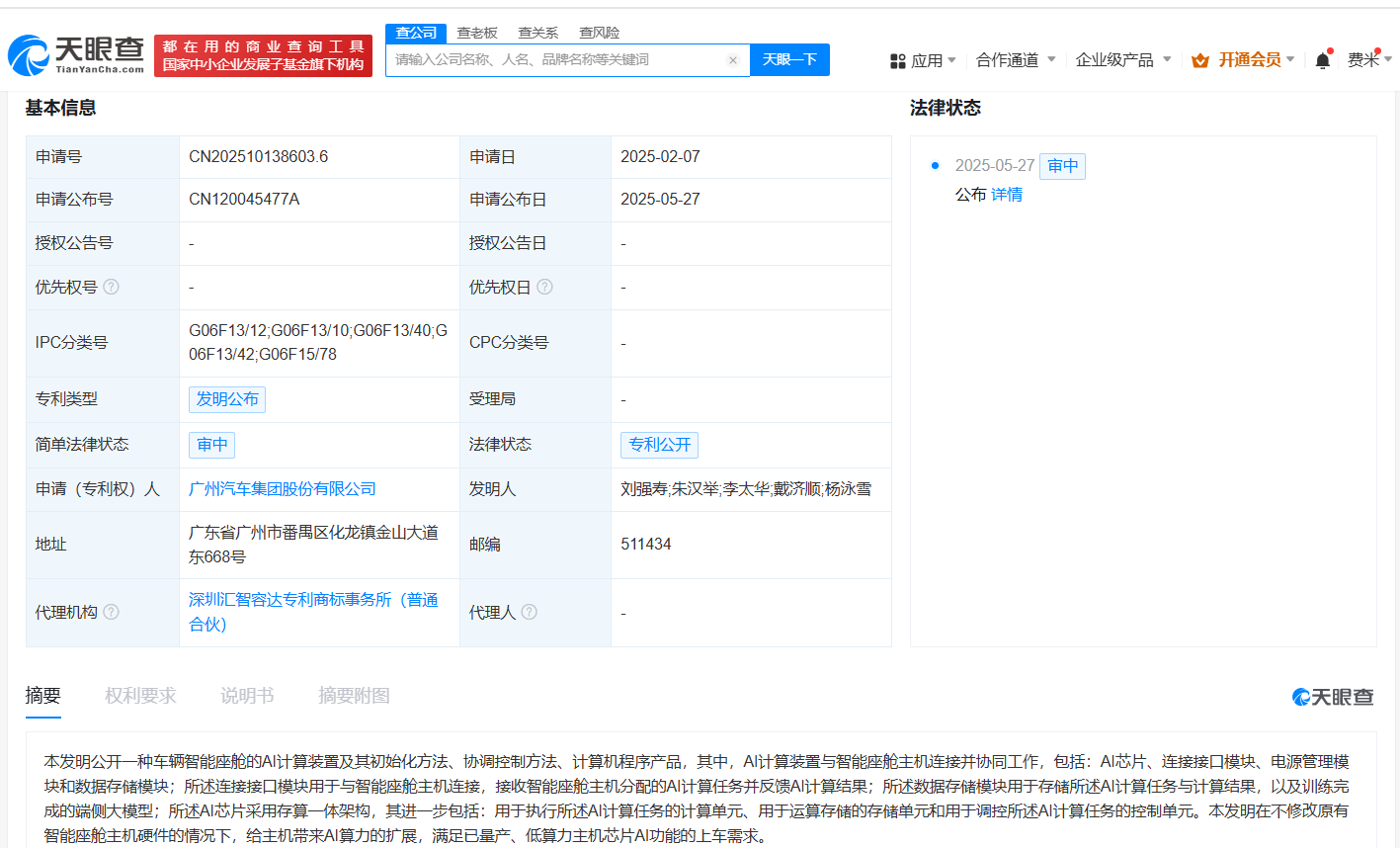Select the IPC classification codes
The image size is (1400, 848).
(x=318, y=342)
